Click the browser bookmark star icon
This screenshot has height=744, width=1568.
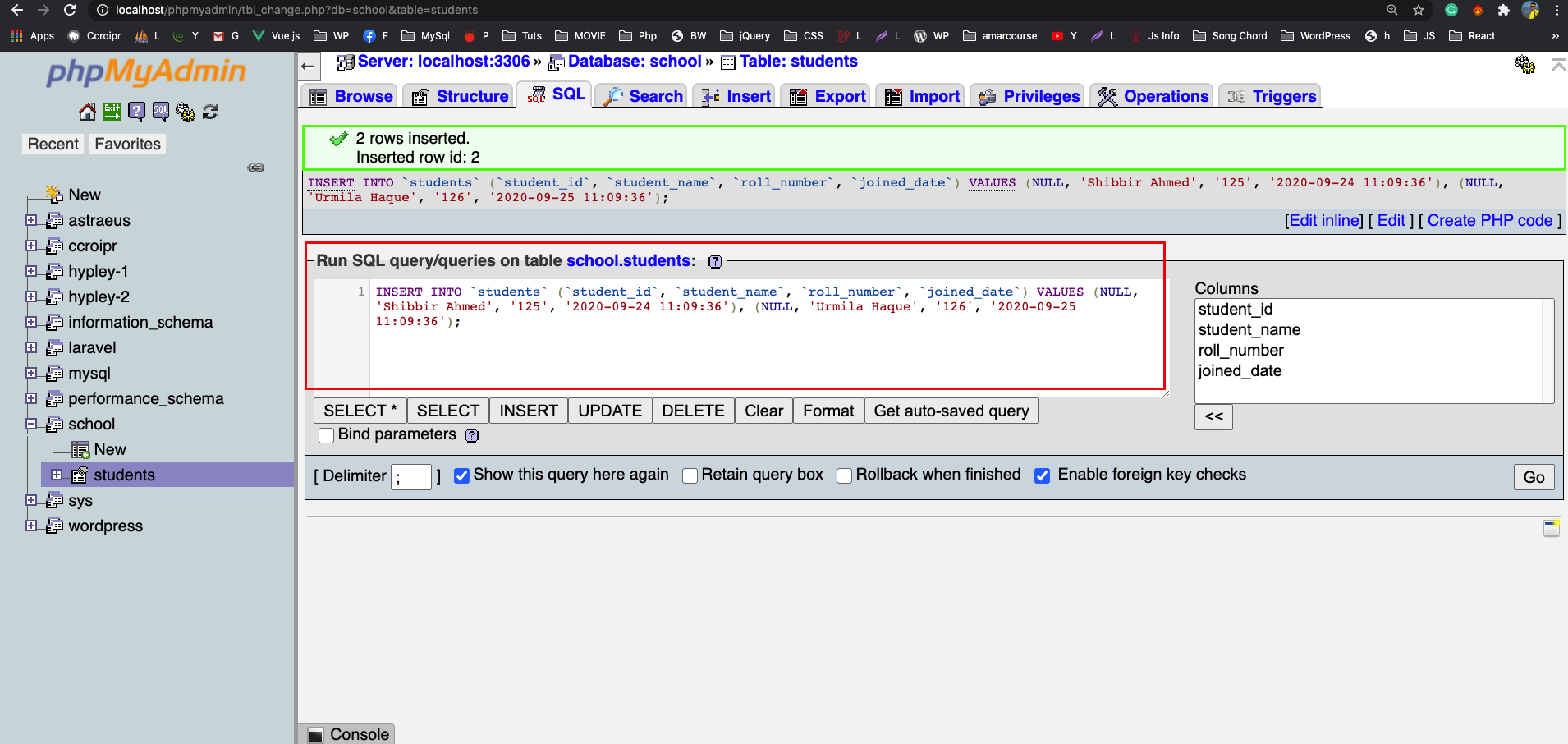pyautogui.click(x=1419, y=10)
